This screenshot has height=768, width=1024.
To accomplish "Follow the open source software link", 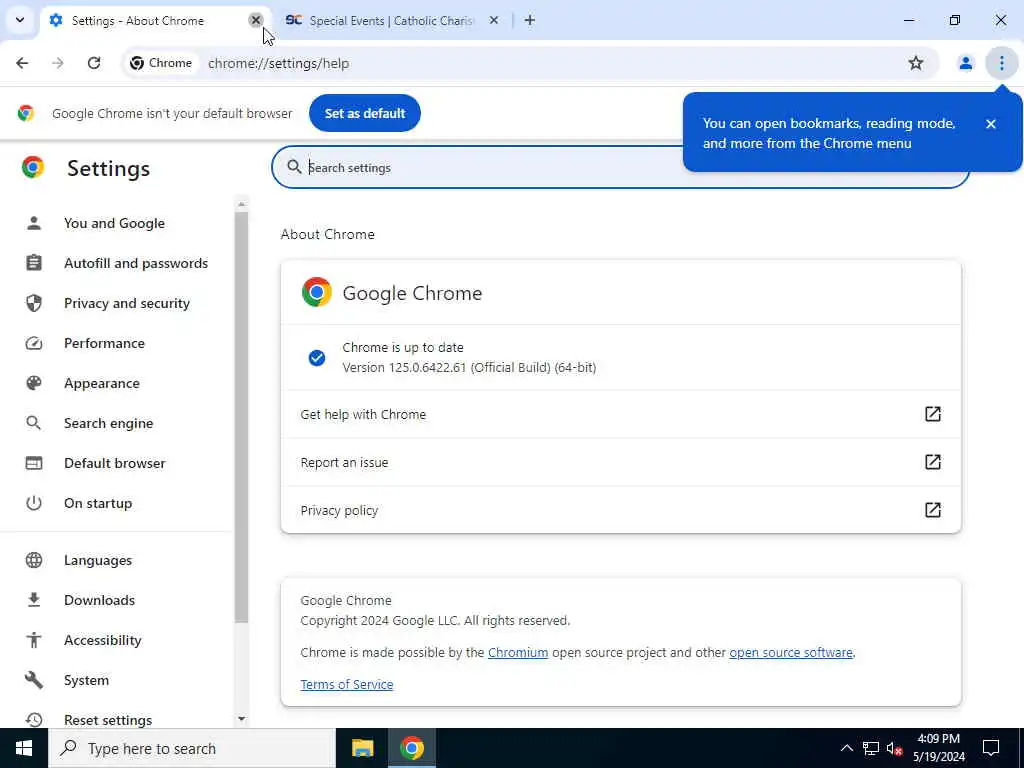I will (791, 652).
